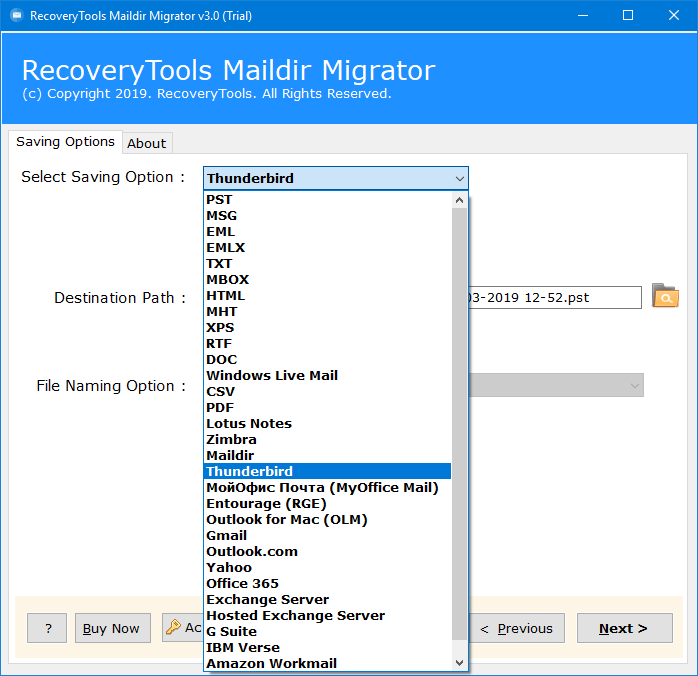Choose EMLX from the list
Viewport: 698px width, 676px height.
pos(327,247)
